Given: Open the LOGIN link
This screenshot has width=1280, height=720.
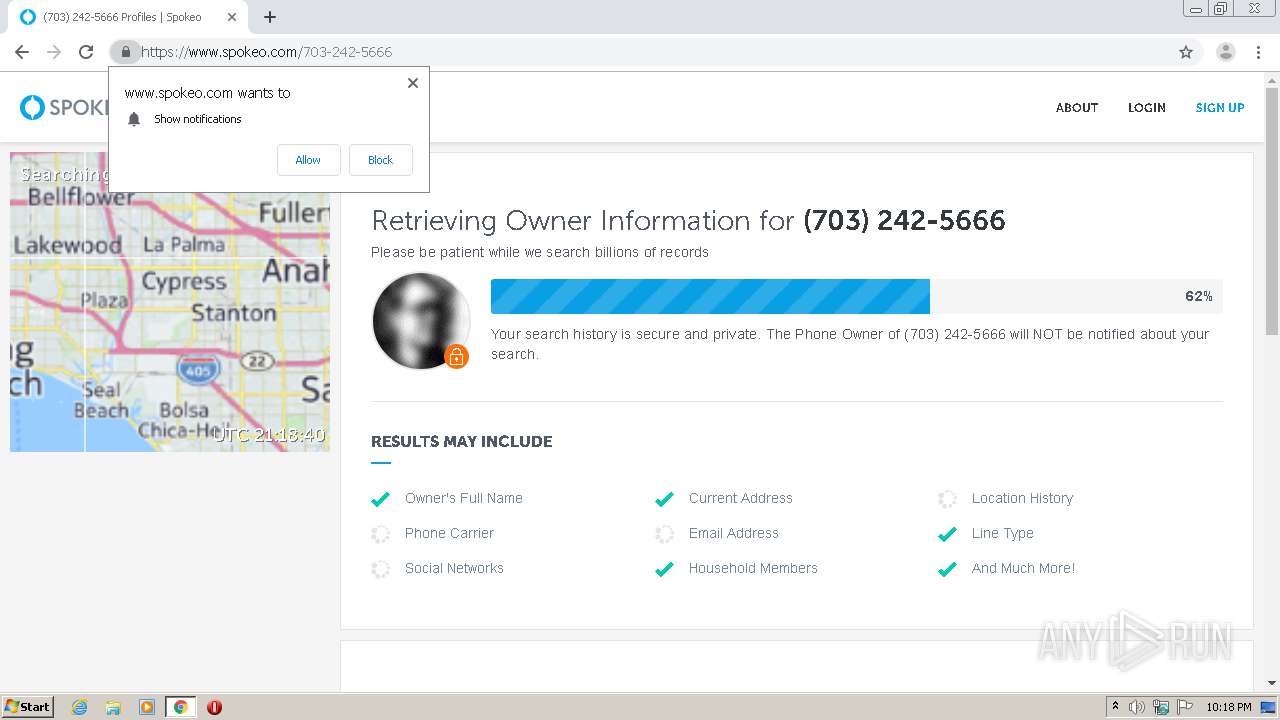Looking at the screenshot, I should [x=1147, y=107].
